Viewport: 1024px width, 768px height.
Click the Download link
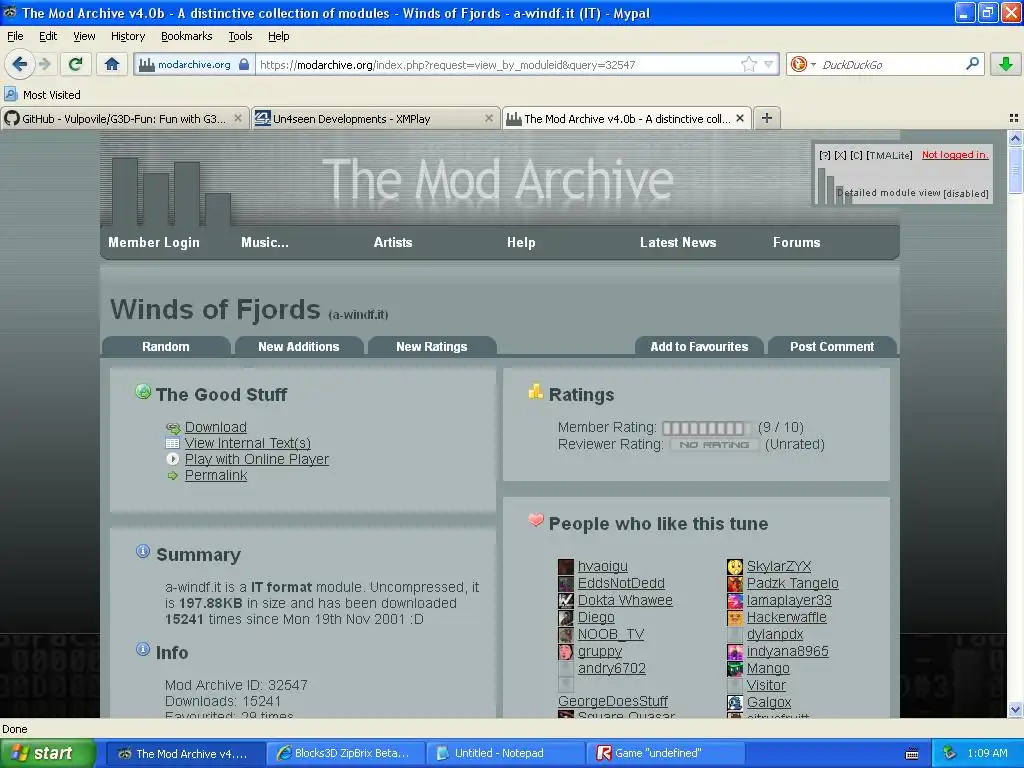coord(216,427)
